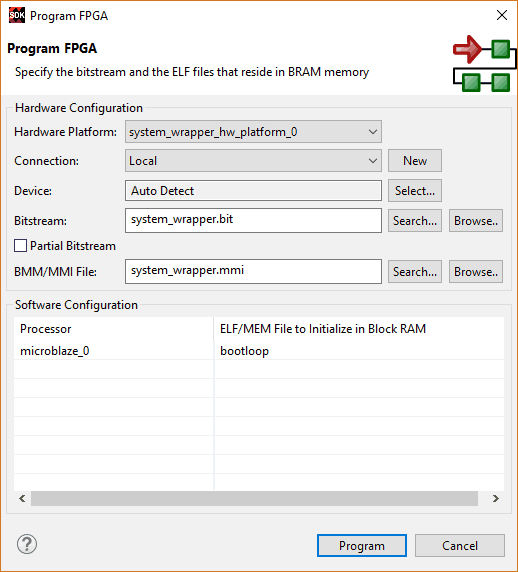Browse for a Bitstream file
The height and width of the screenshot is (572, 518).
pyautogui.click(x=476, y=221)
